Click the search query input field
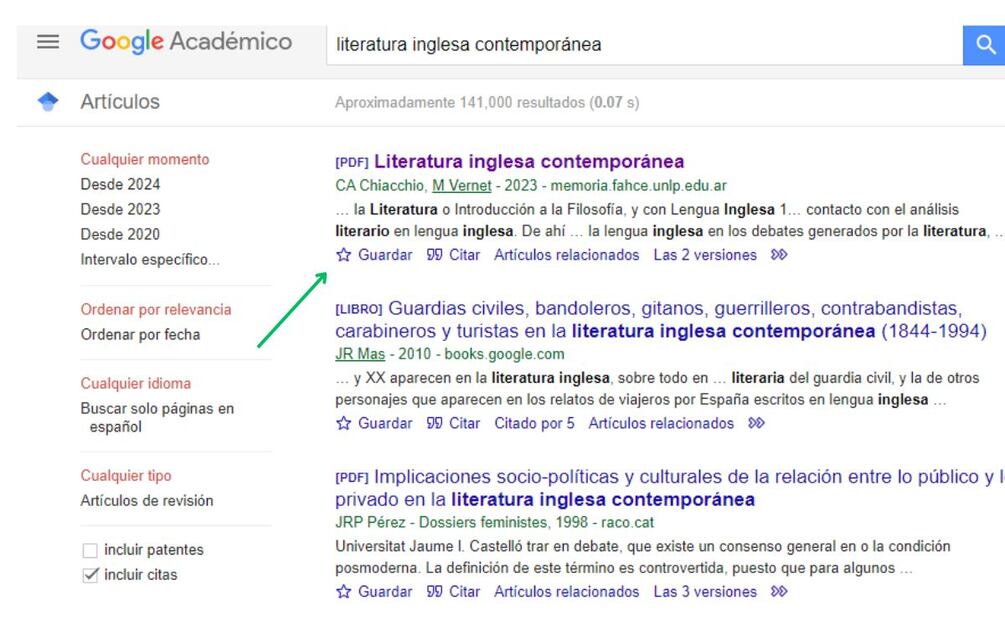 pos(640,44)
